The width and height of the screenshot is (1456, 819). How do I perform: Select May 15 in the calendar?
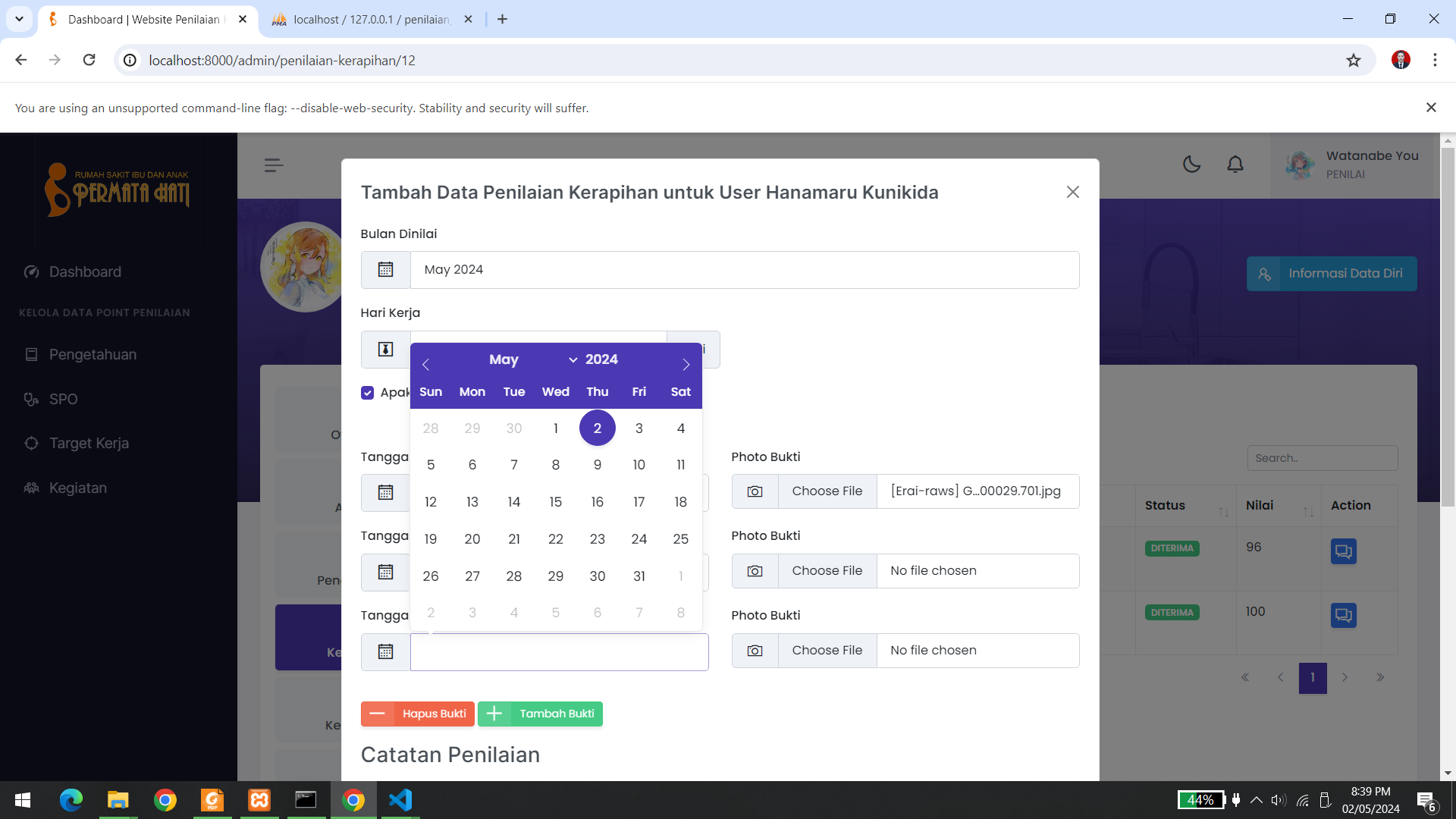point(556,502)
